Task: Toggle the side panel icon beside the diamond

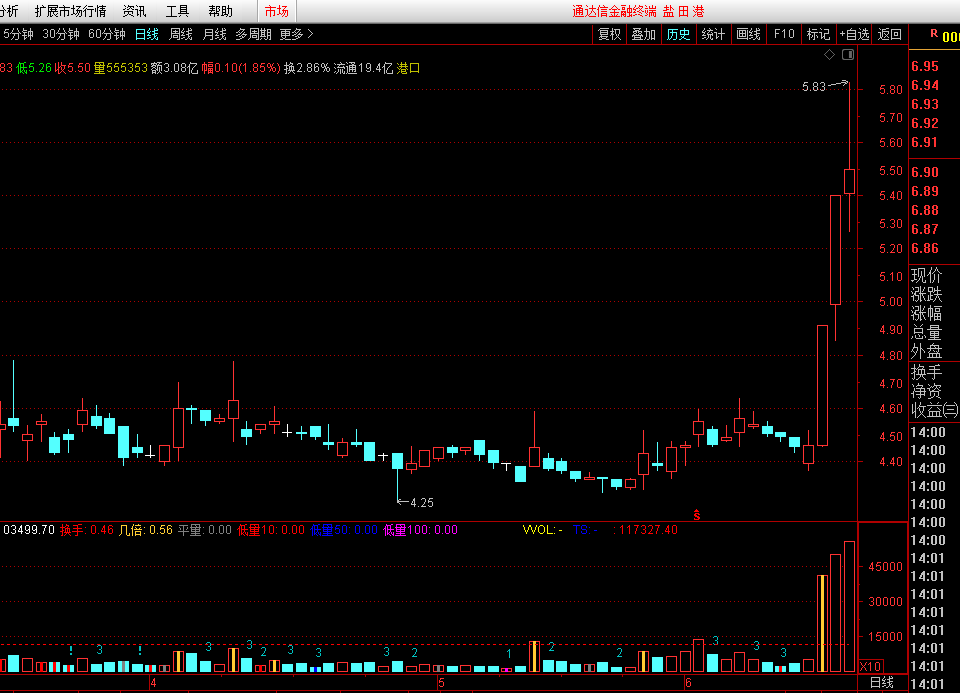Action: pos(848,54)
